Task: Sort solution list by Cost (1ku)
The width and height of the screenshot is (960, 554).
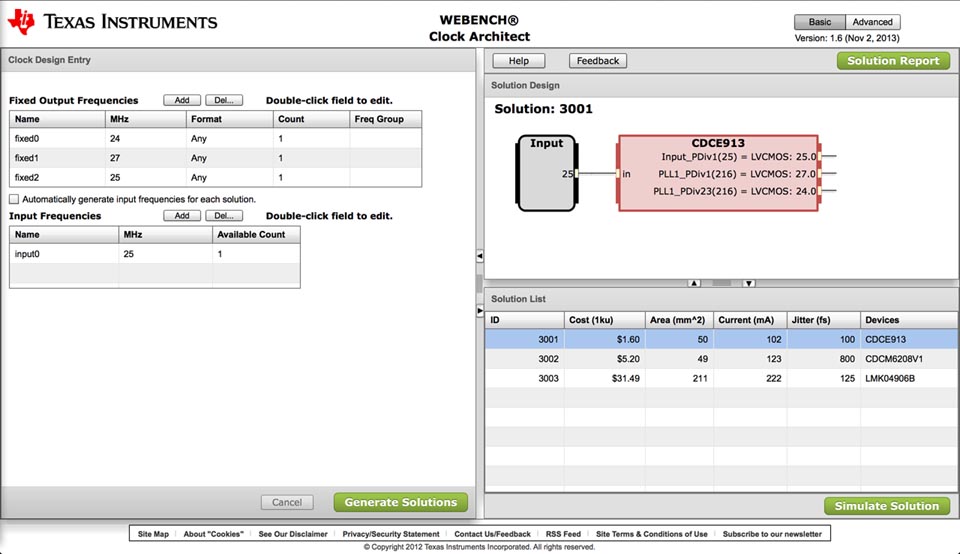Action: (604, 320)
